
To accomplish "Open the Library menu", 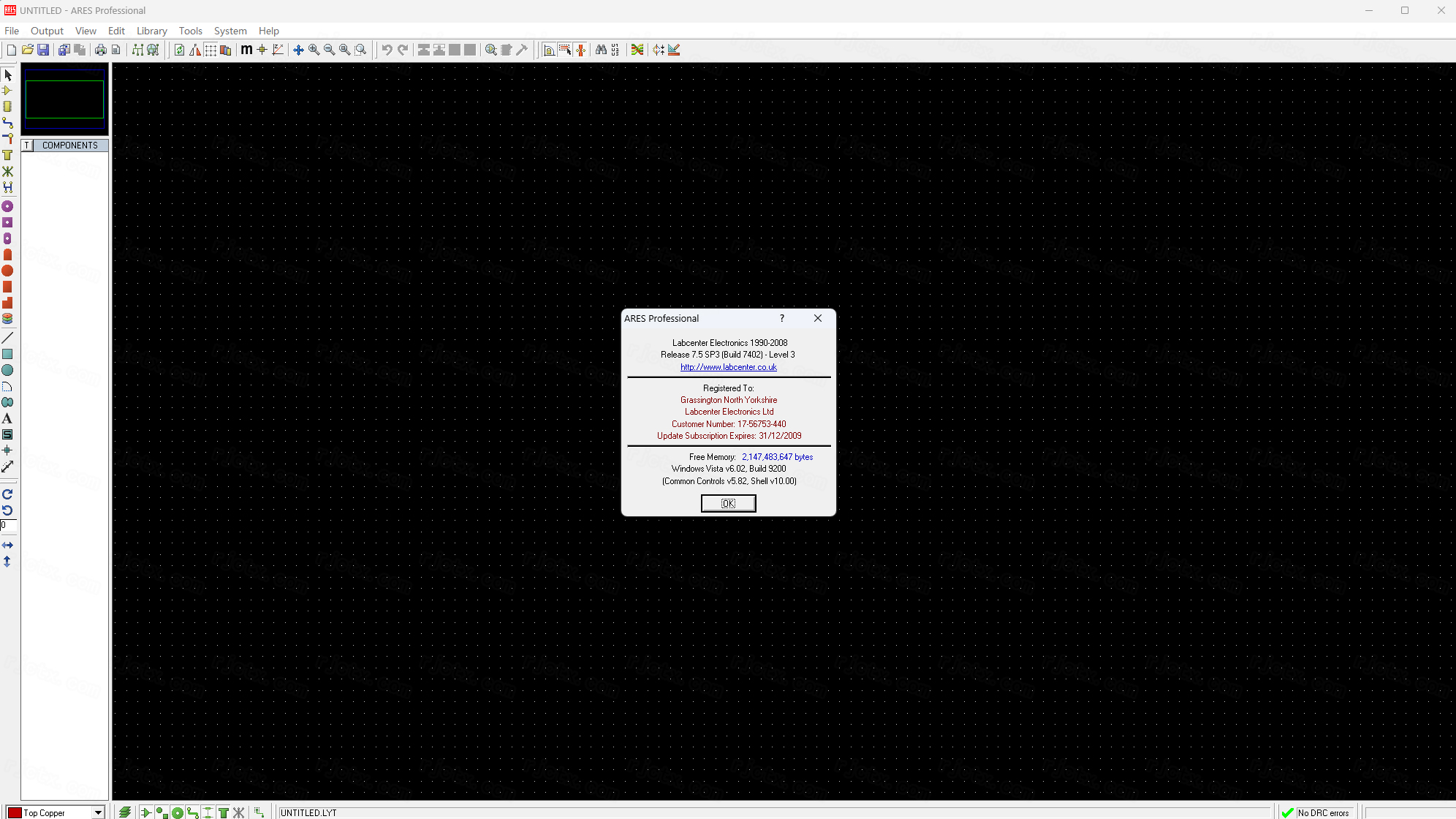I will coord(151,30).
